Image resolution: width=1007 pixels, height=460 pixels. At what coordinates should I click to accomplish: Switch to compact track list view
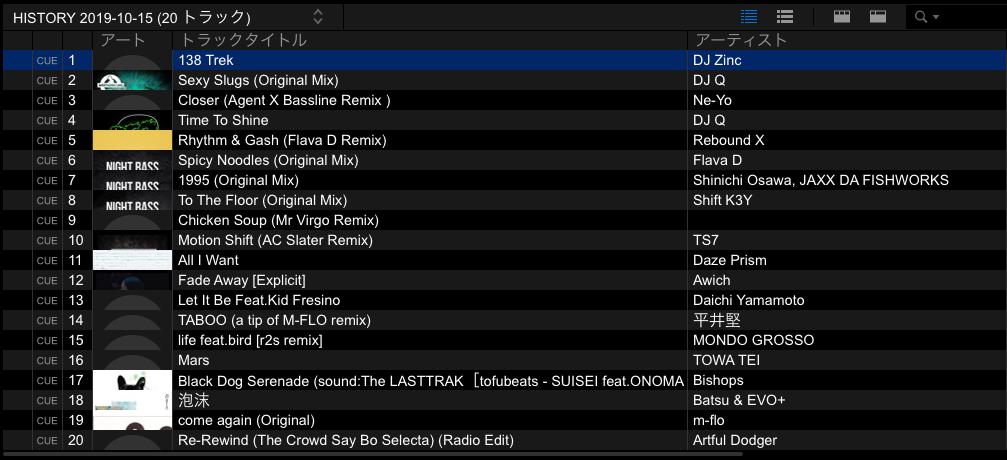pos(749,16)
